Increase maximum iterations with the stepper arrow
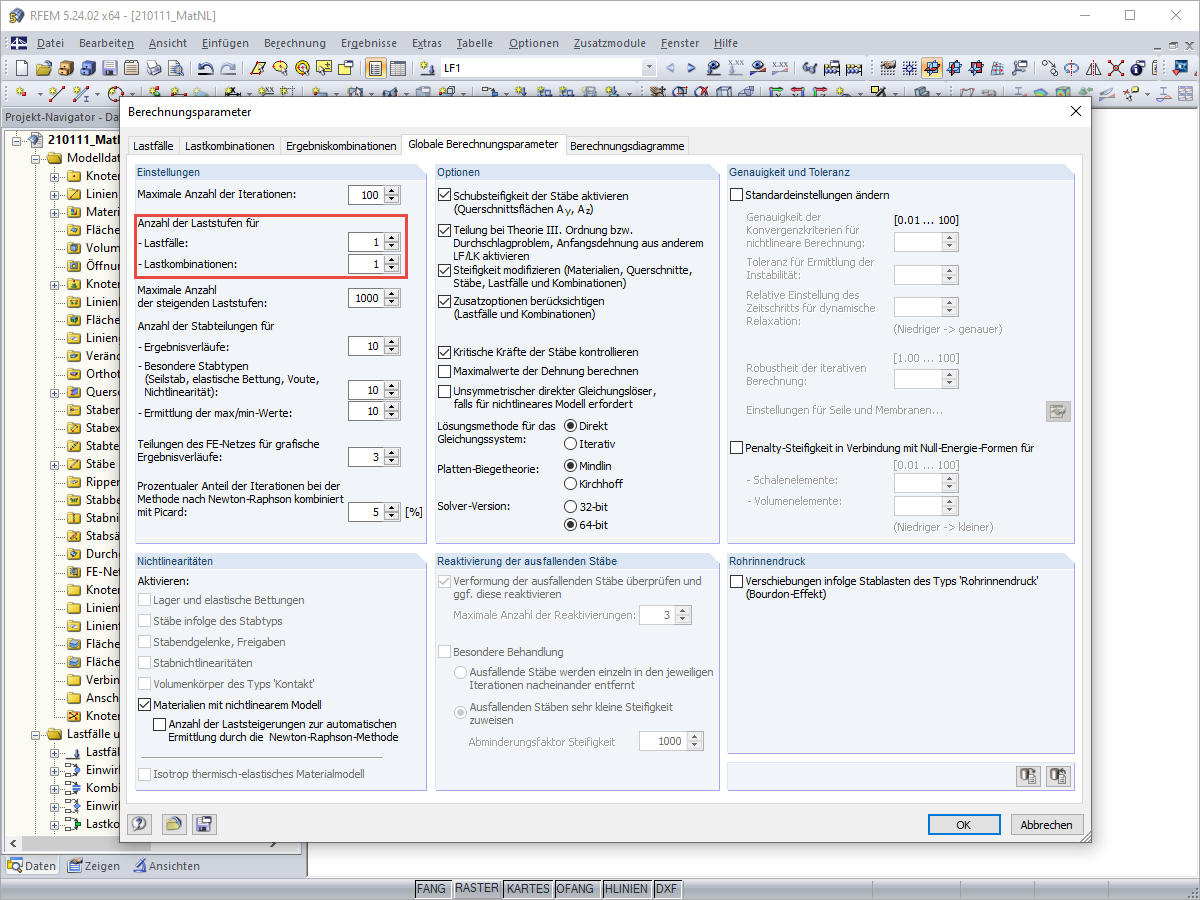Viewport: 1200px width, 900px height. (390, 190)
